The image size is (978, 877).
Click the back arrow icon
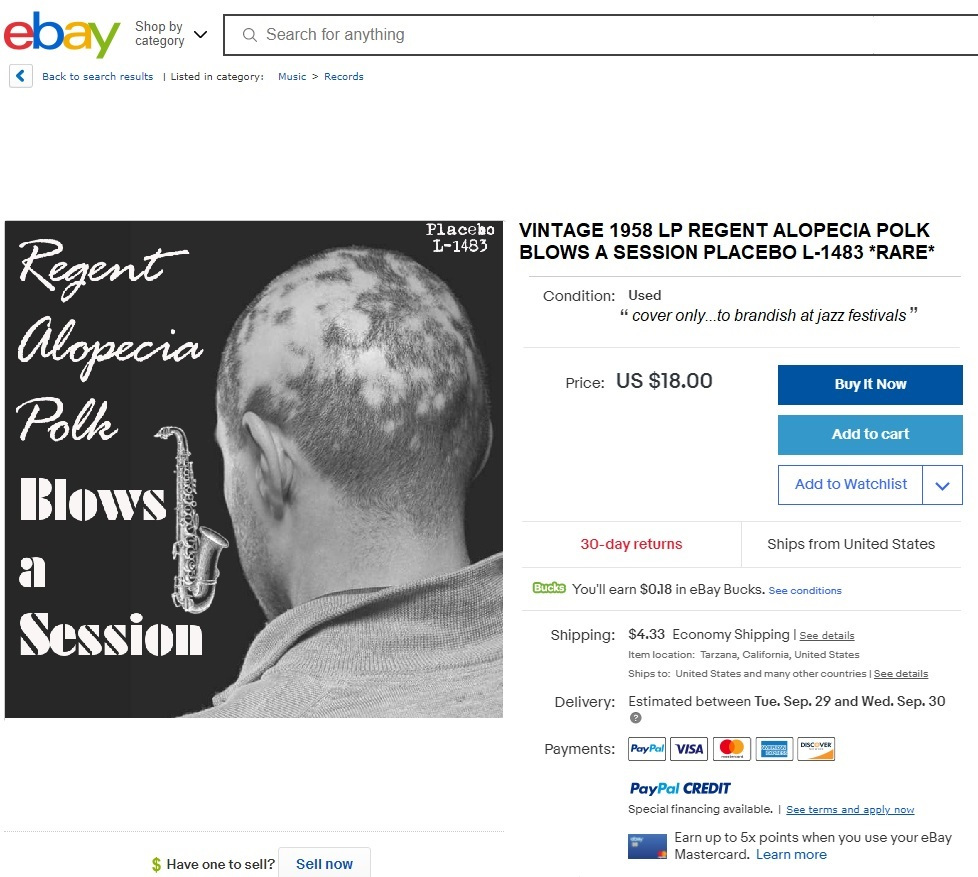point(21,76)
